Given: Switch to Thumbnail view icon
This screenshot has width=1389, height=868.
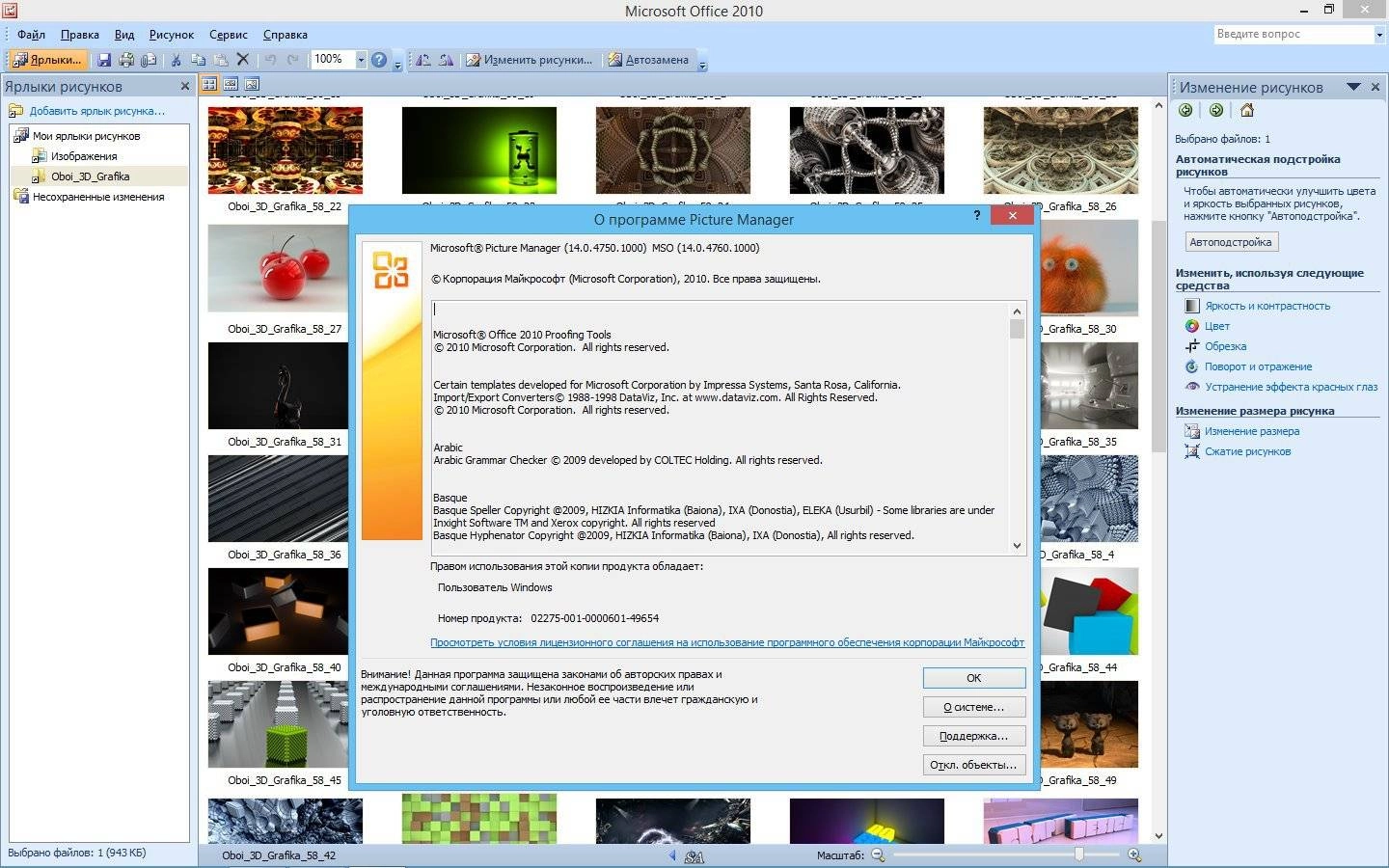Looking at the screenshot, I should [209, 84].
